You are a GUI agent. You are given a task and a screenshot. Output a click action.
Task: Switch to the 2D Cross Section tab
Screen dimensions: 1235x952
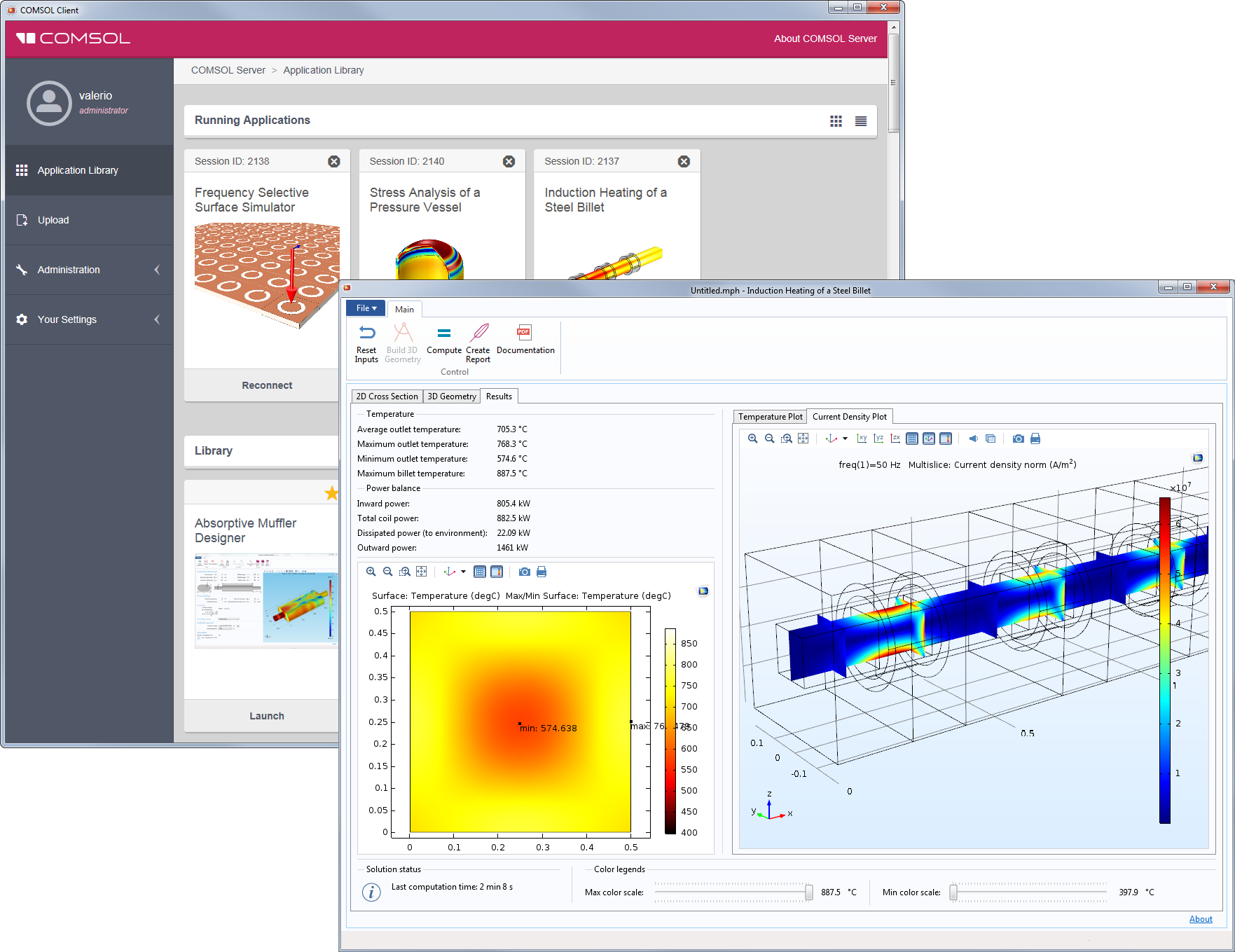click(x=387, y=396)
